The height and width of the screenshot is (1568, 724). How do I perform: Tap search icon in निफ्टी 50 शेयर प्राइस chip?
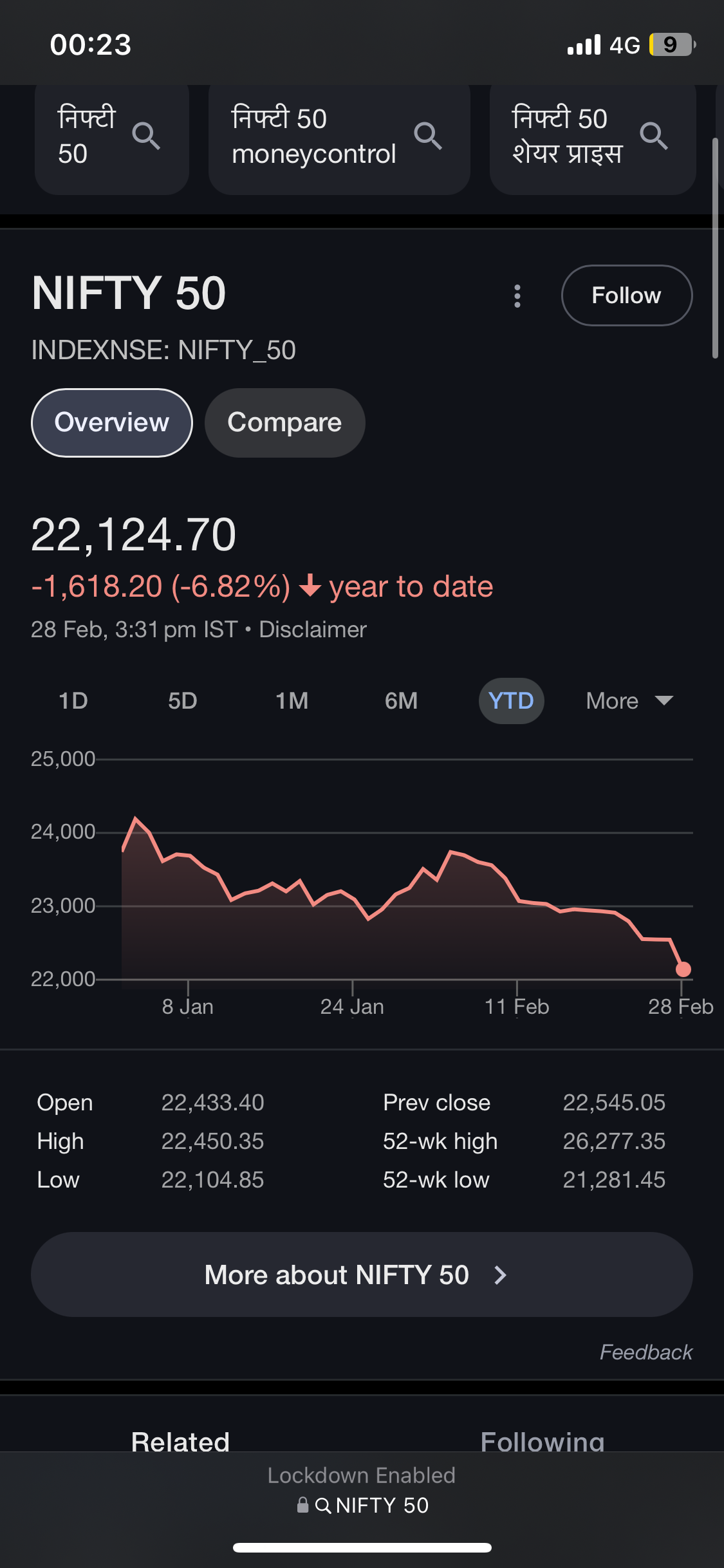point(653,136)
